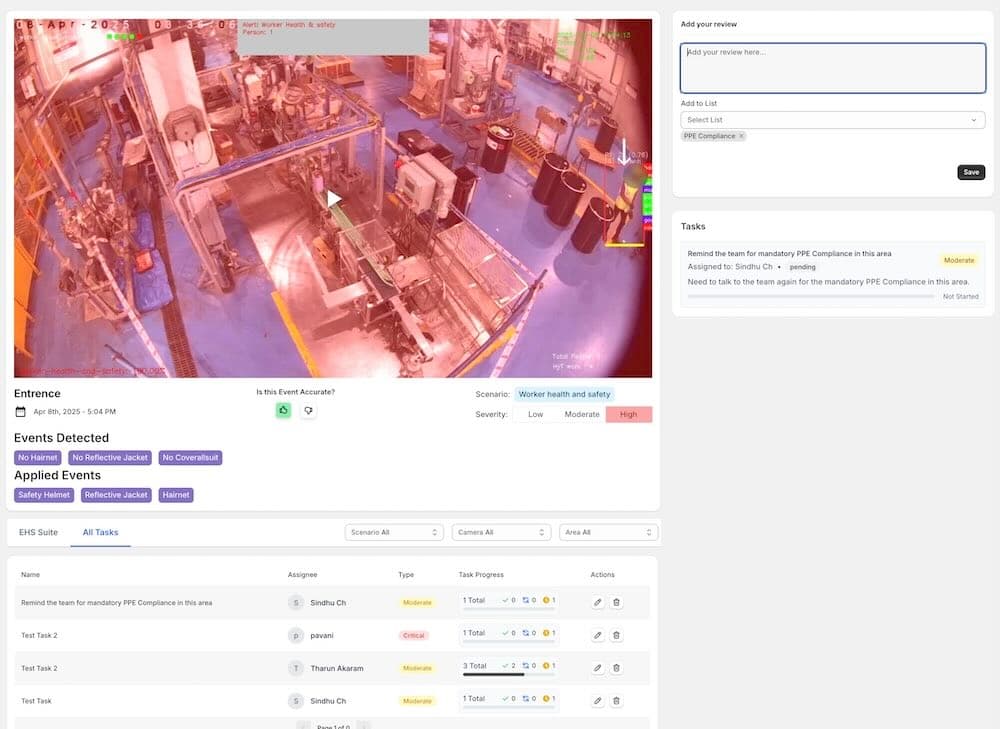Edit the Test Task 2 assigned to pavani
This screenshot has width=1000, height=729.
[x=597, y=635]
